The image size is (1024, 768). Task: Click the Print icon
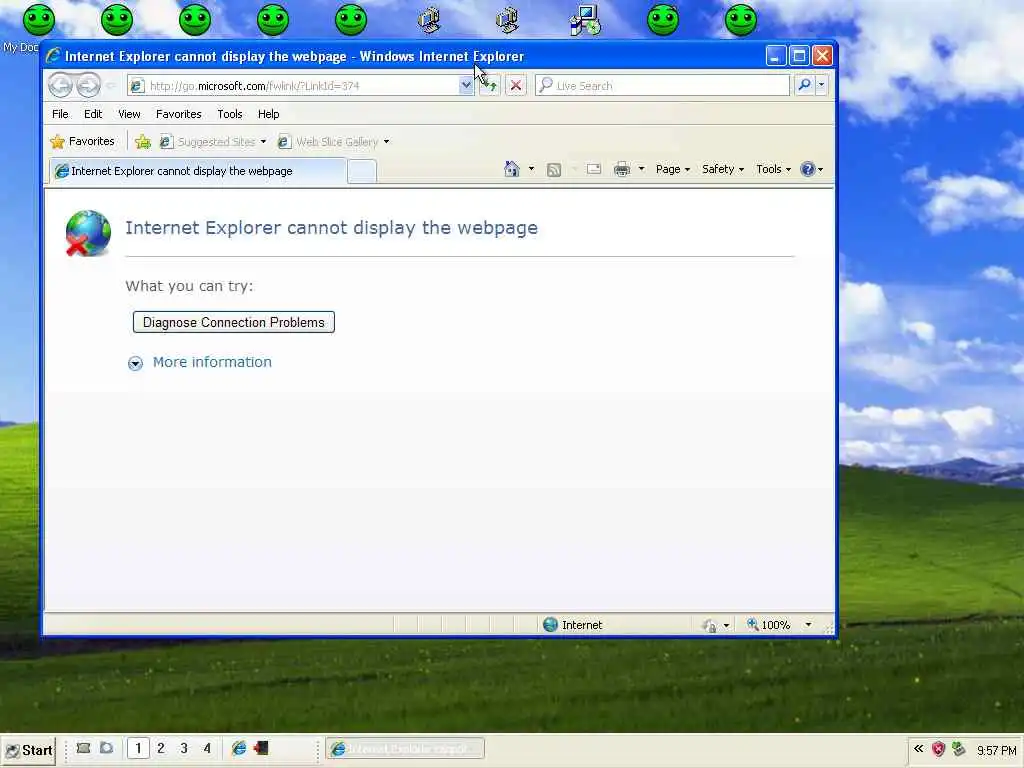pyautogui.click(x=622, y=169)
